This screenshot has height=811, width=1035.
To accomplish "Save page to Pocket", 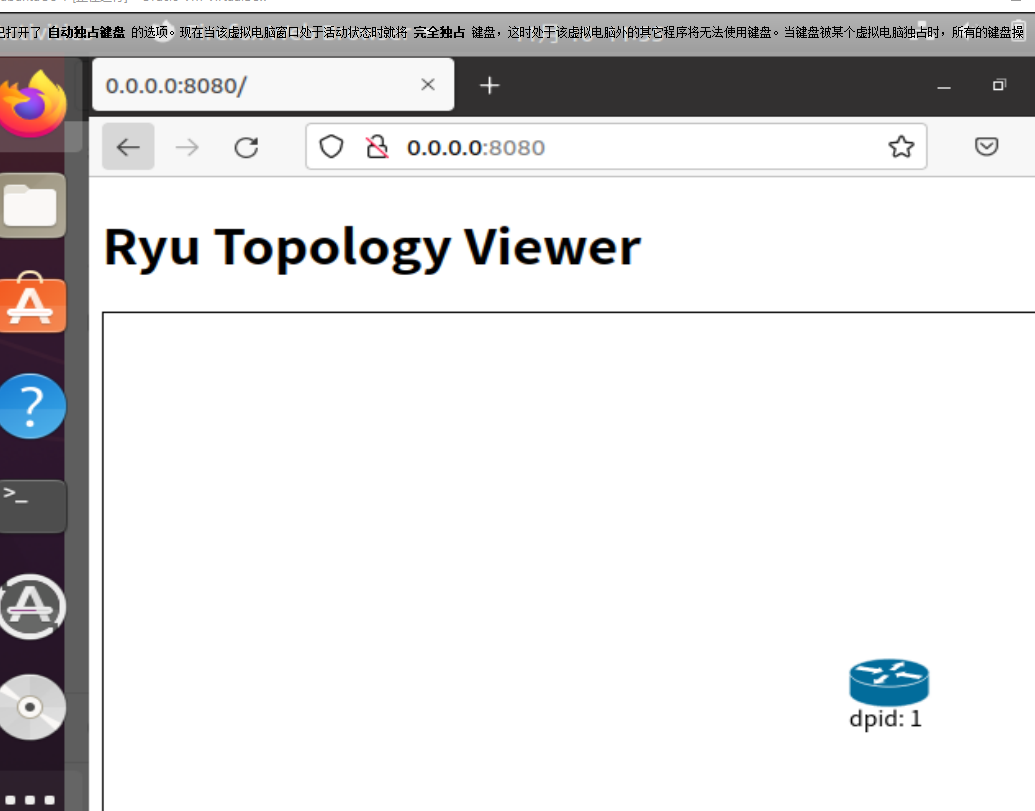I will [986, 146].
